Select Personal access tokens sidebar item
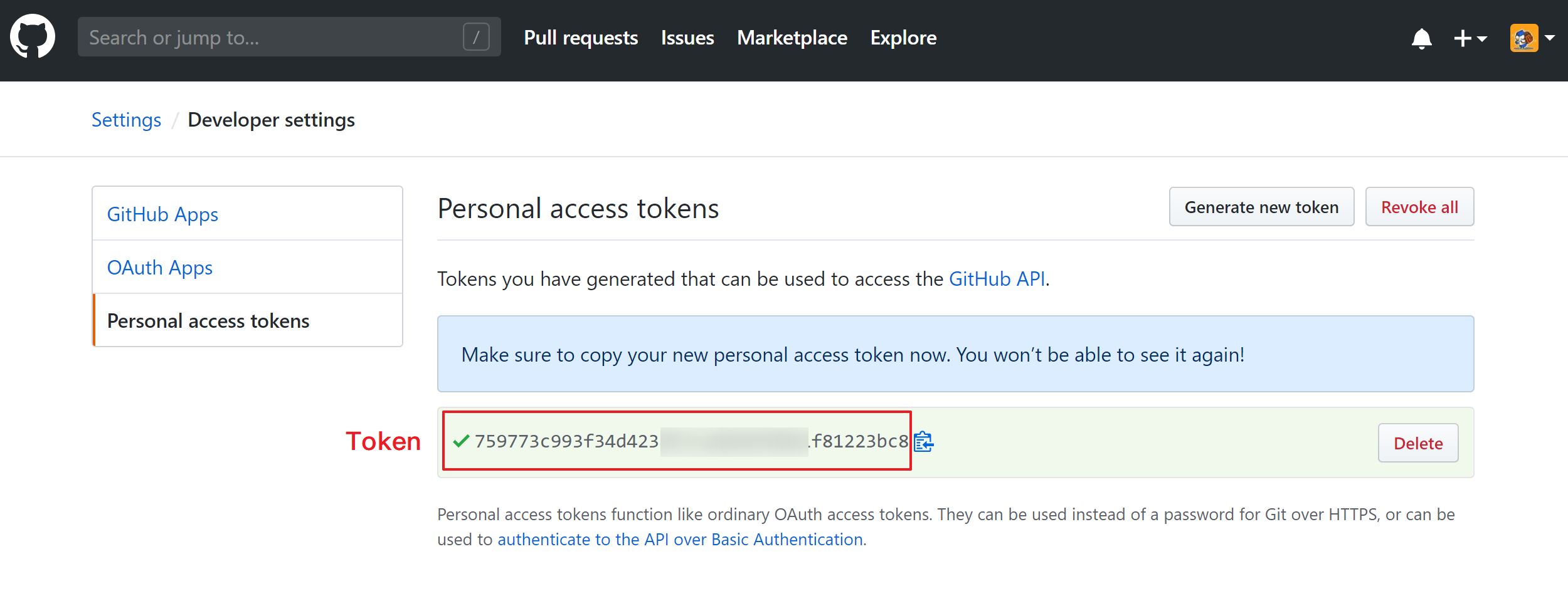Screen dimensions: 1568x596 (x=208, y=321)
